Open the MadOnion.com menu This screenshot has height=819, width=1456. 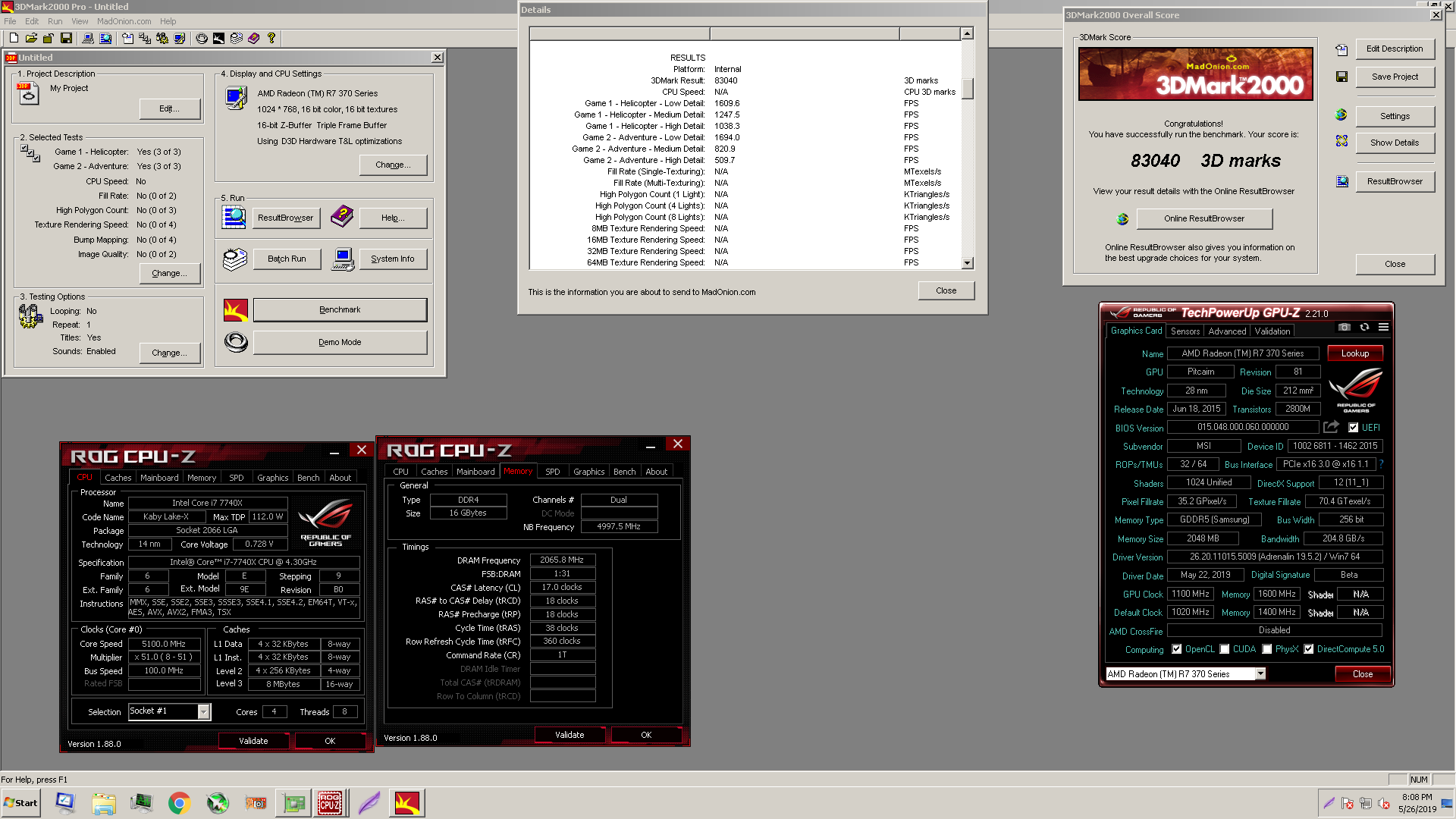(124, 21)
